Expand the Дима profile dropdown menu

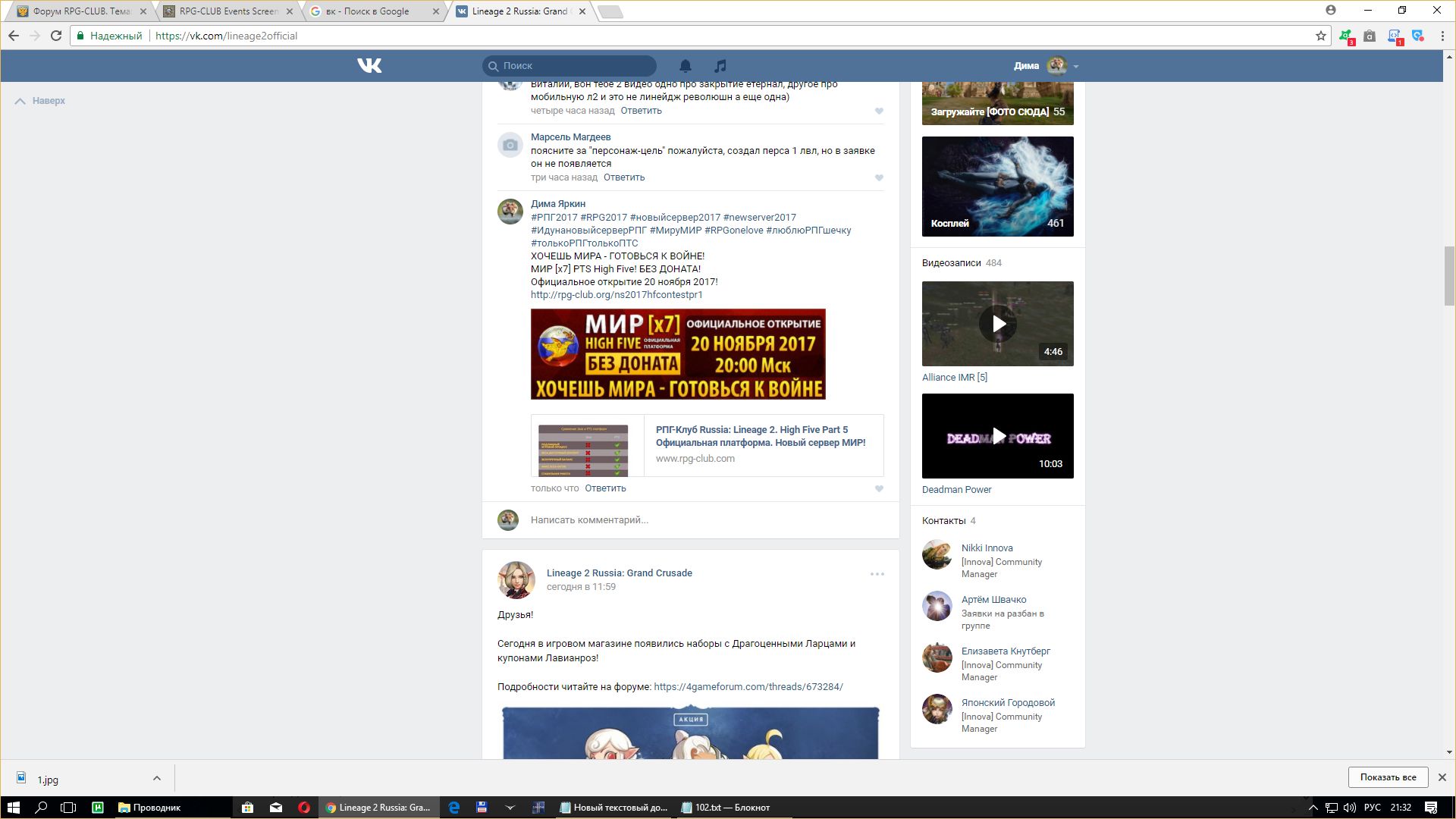pos(1075,67)
